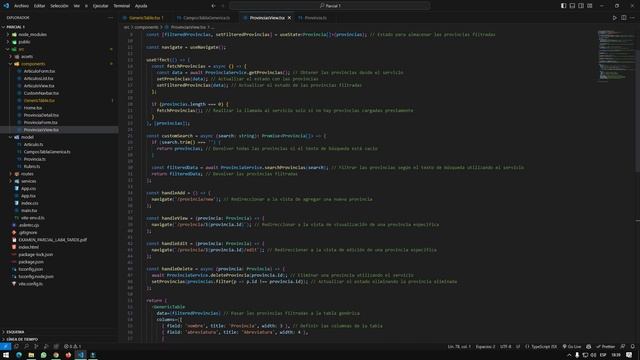Open main.tsx file
Screen dimensions: 640x360
[x=29, y=211]
